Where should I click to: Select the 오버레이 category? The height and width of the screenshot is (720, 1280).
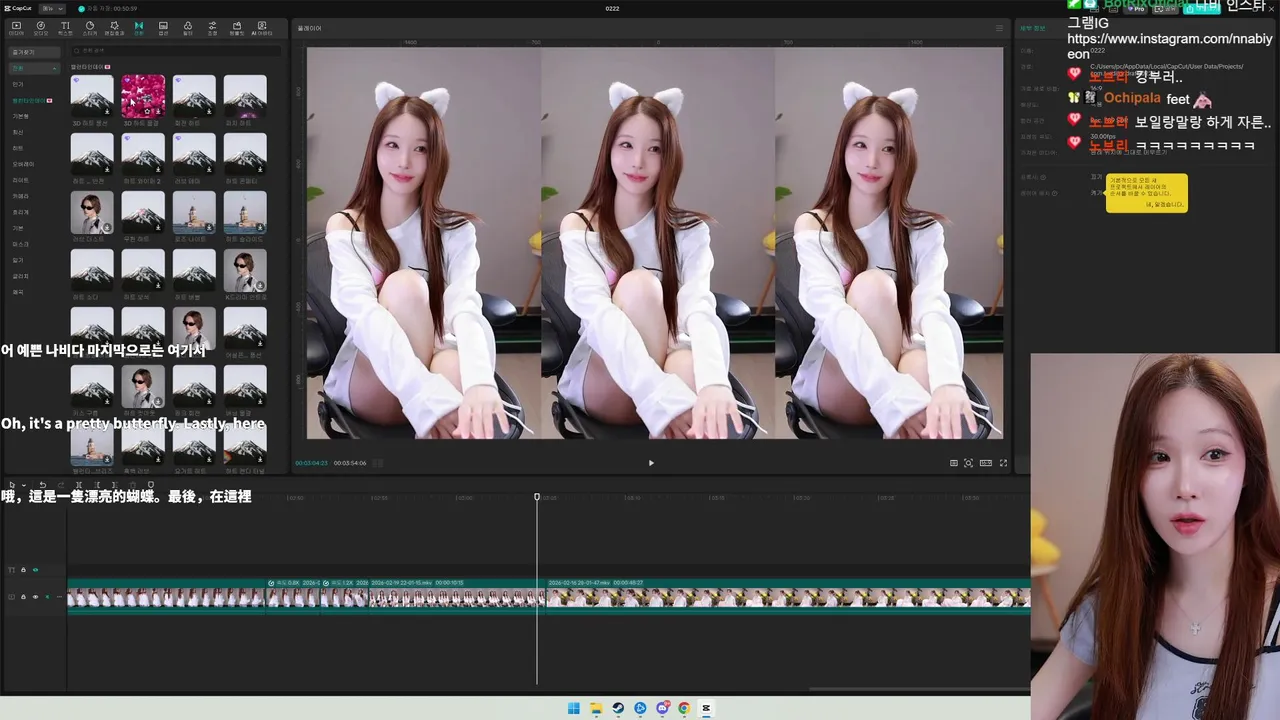23,164
